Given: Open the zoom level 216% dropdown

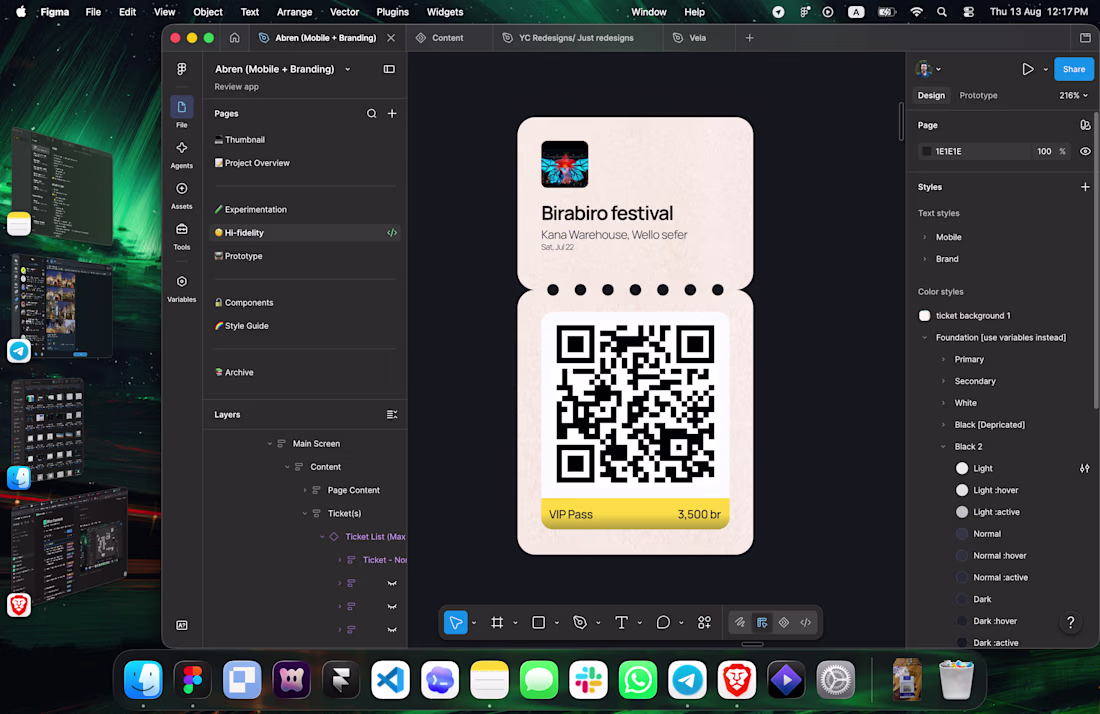Looking at the screenshot, I should 1073,95.
